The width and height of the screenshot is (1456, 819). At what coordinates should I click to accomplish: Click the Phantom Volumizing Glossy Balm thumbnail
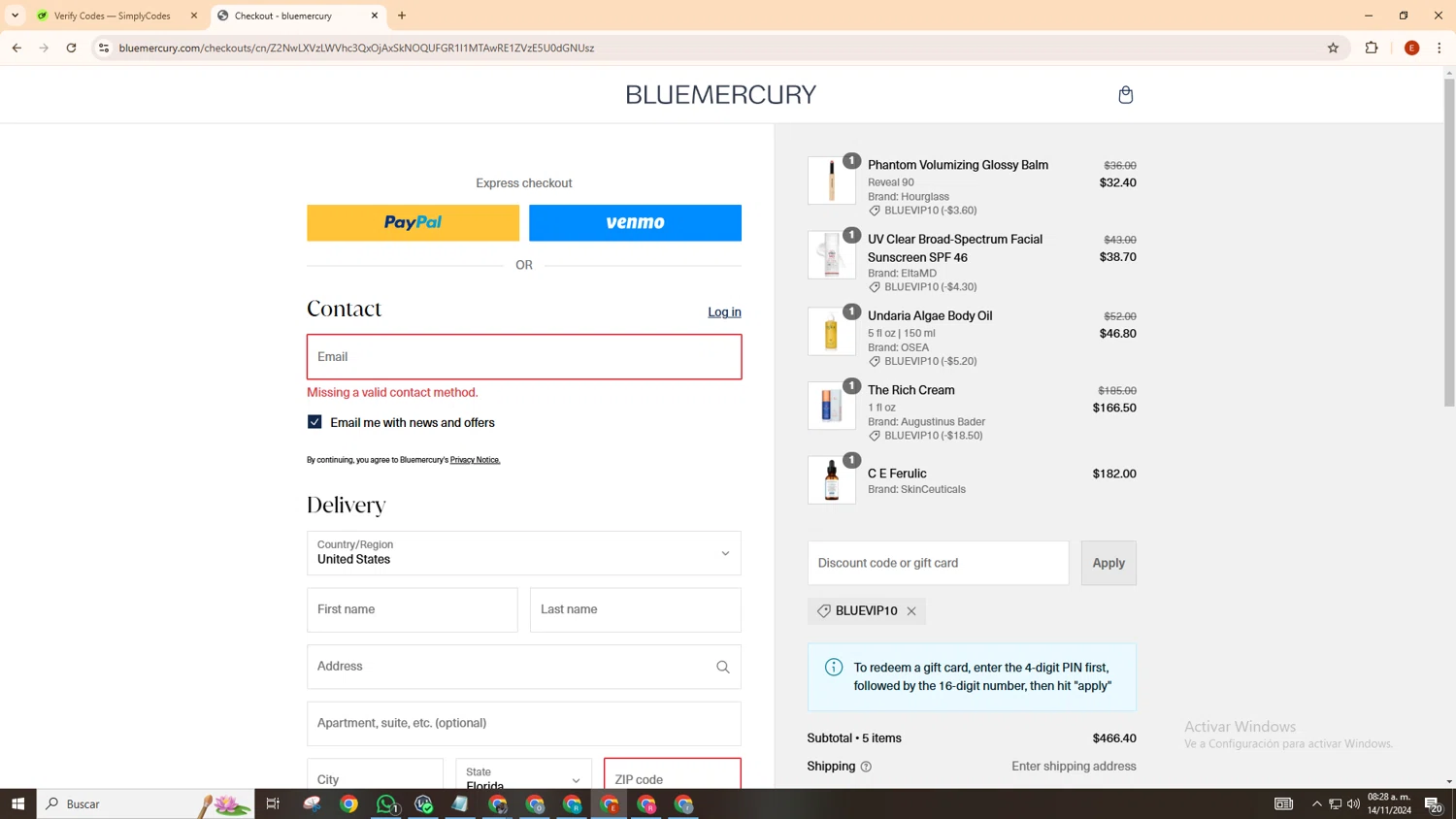tap(832, 181)
